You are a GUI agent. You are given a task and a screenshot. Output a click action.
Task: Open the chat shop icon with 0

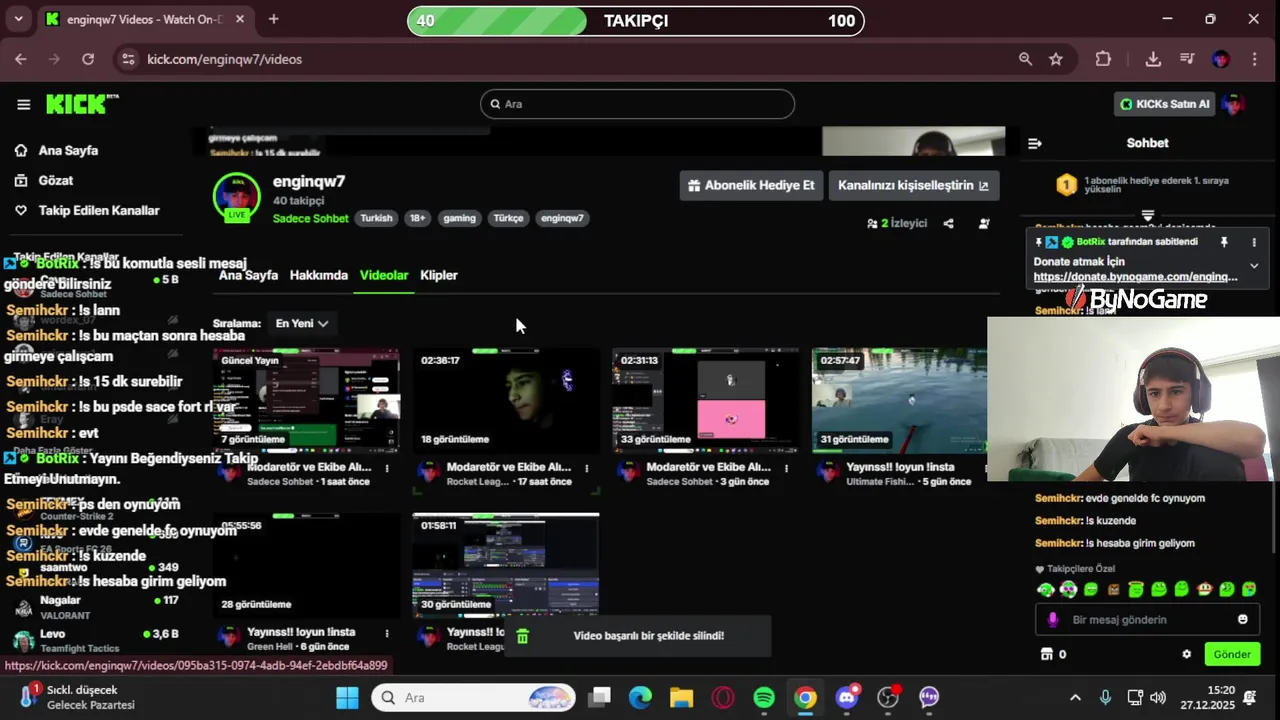1053,654
